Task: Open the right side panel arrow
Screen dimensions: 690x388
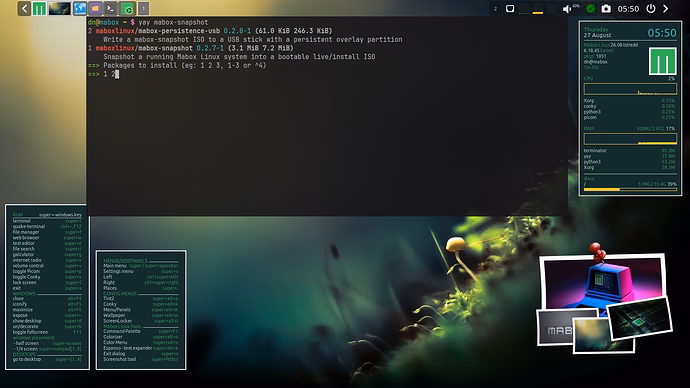Action: click(x=666, y=8)
